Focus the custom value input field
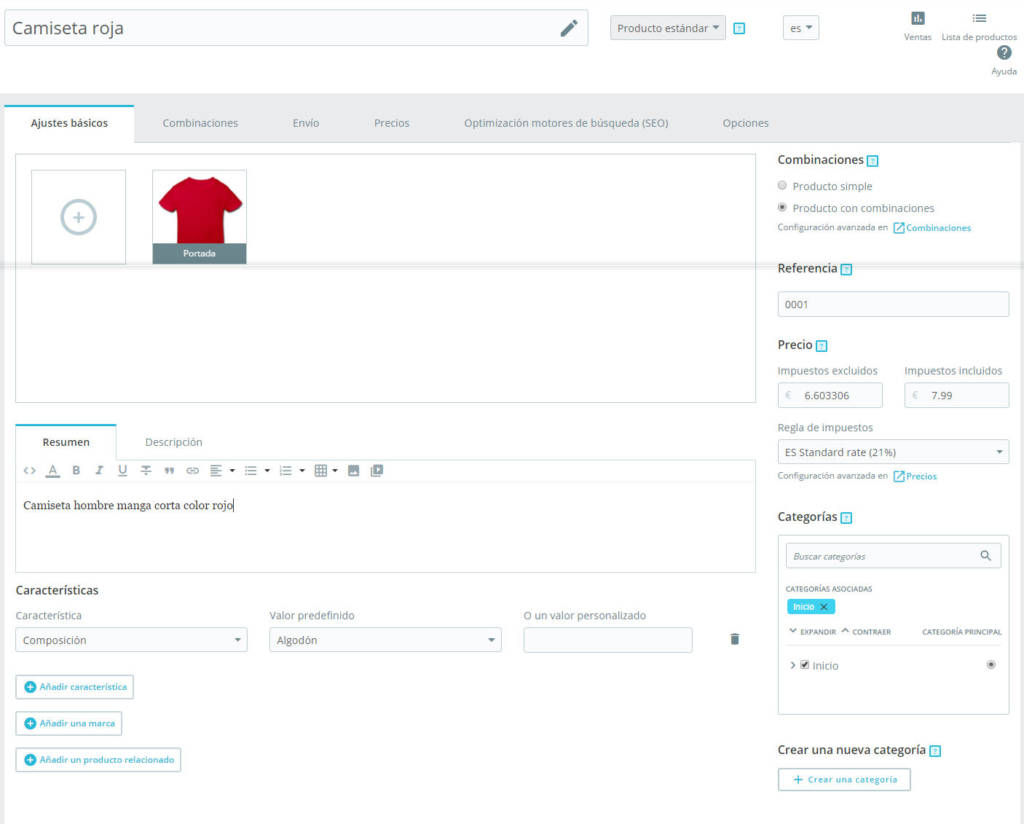Screen dimensions: 1024x824 (x=608, y=640)
